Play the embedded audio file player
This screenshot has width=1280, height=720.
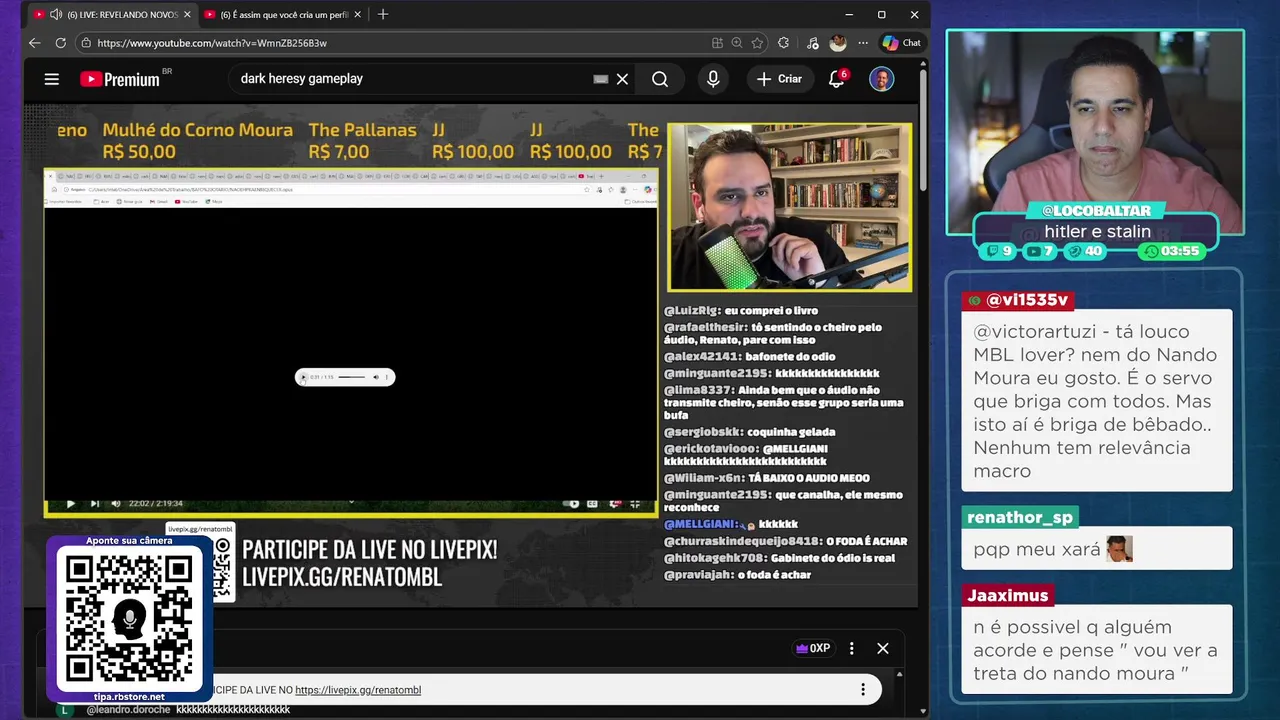[303, 377]
